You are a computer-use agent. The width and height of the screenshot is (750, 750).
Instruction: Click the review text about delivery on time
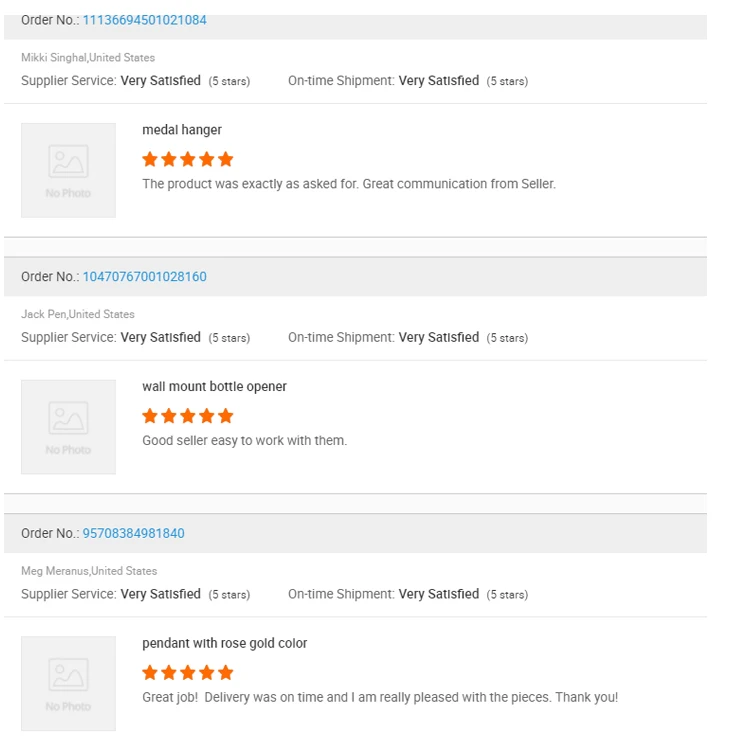[380, 698]
